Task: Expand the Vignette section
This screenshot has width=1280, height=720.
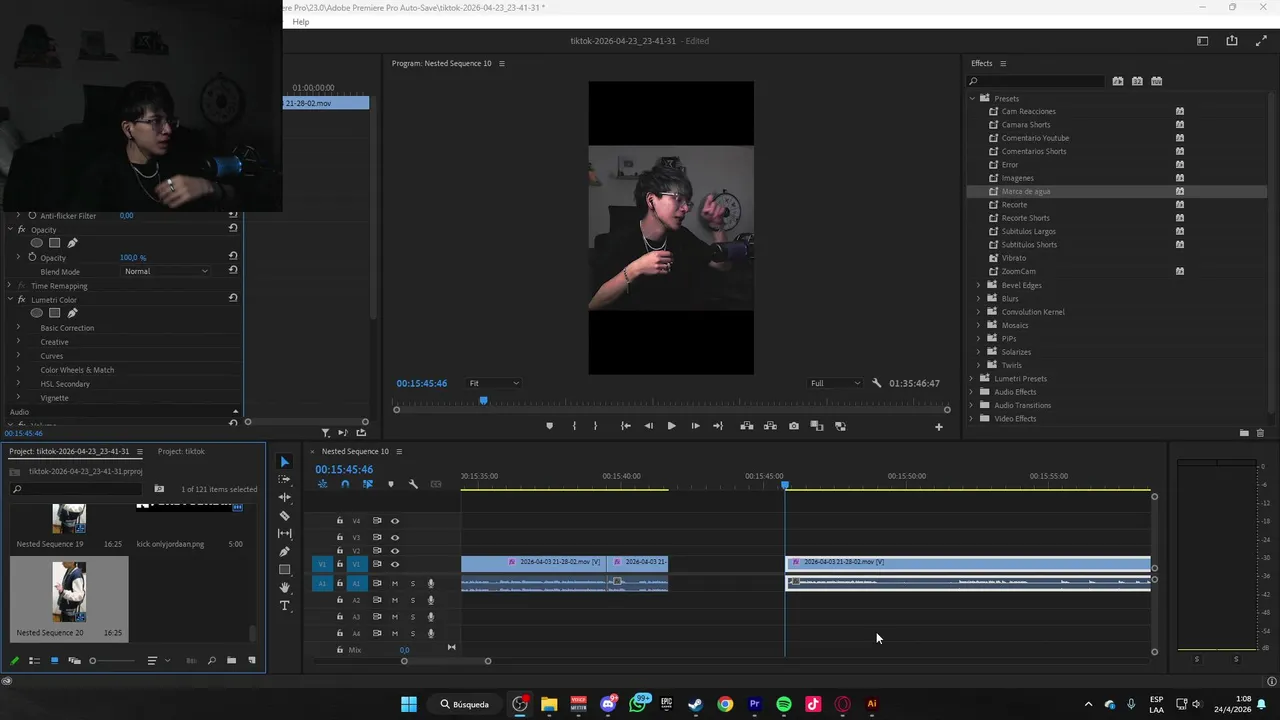Action: (18, 398)
